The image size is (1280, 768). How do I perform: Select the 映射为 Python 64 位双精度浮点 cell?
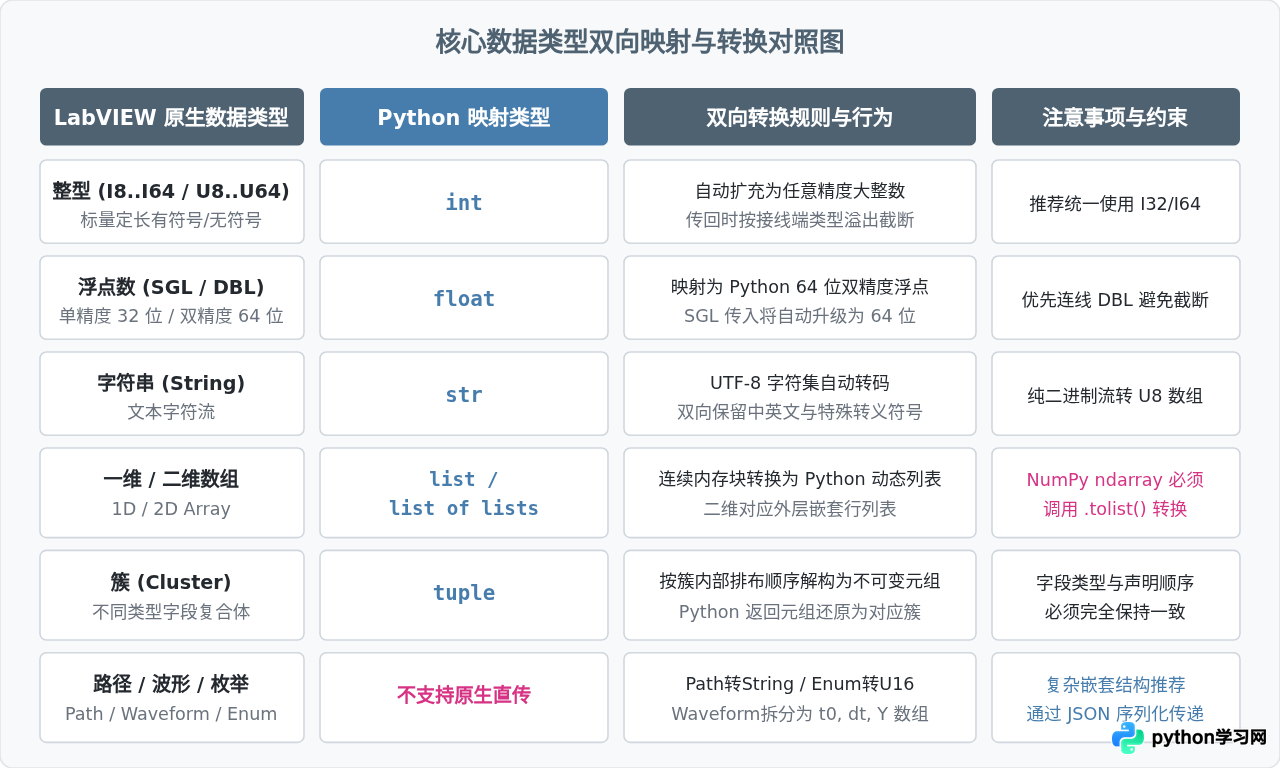[800, 298]
